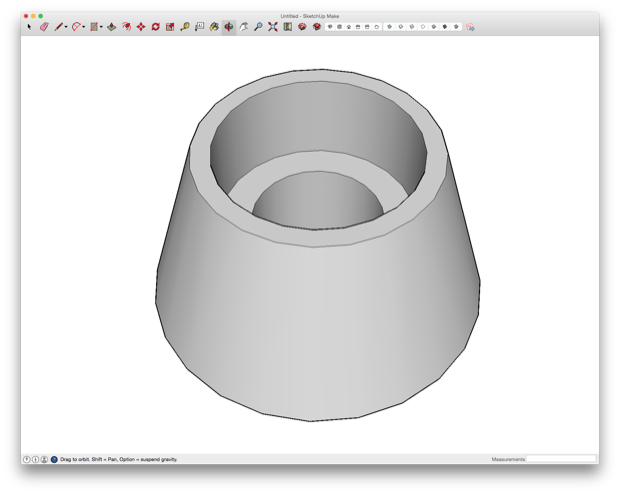Click the first circular status bar icon
620x494 pixels.
[26, 459]
